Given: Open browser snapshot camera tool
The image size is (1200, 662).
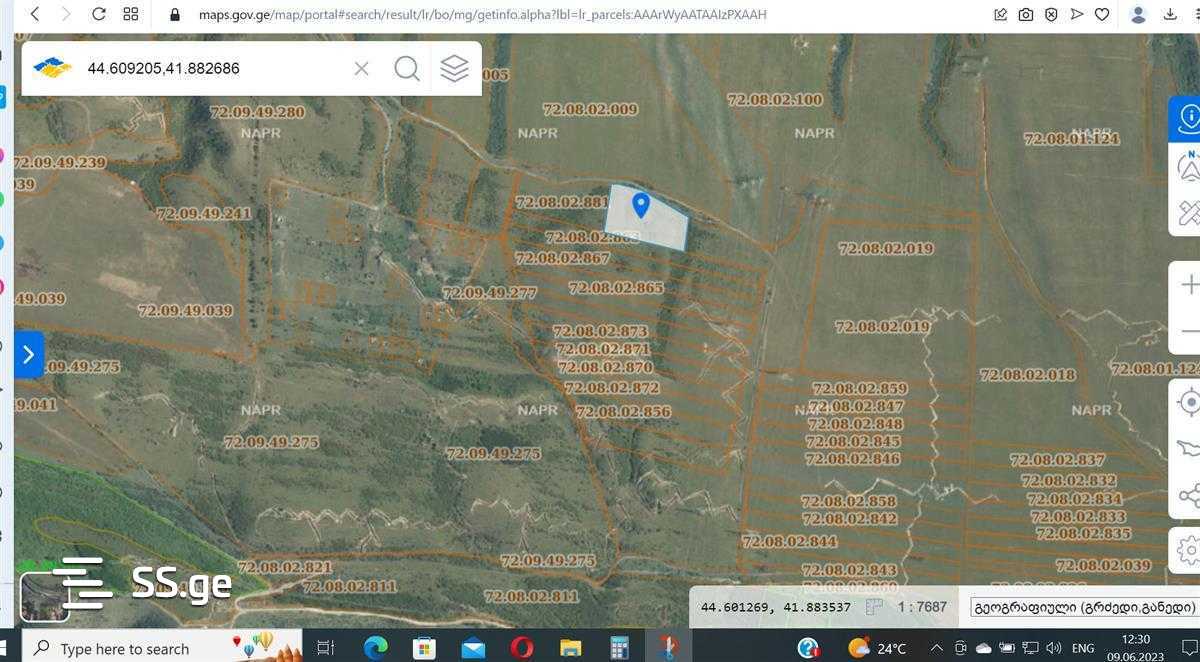Looking at the screenshot, I should coord(1026,14).
